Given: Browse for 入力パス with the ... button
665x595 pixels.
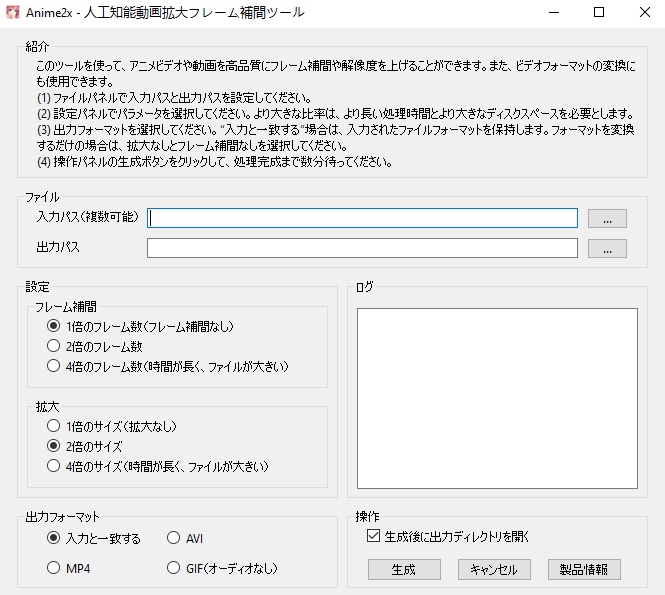Looking at the screenshot, I should [x=607, y=218].
